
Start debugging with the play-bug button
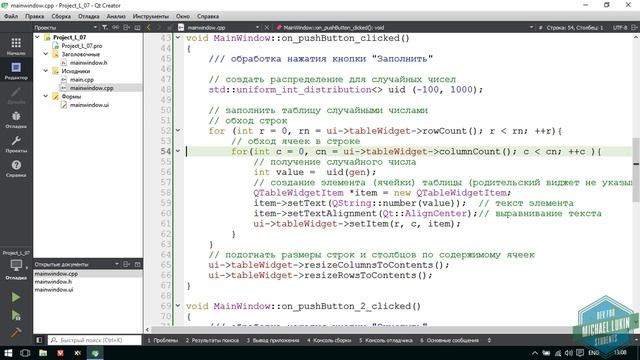(16, 315)
